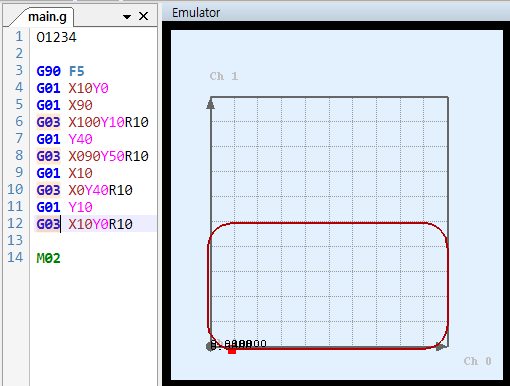Click line number 12 in gutter
The width and height of the screenshot is (510, 386).
pos(15,223)
